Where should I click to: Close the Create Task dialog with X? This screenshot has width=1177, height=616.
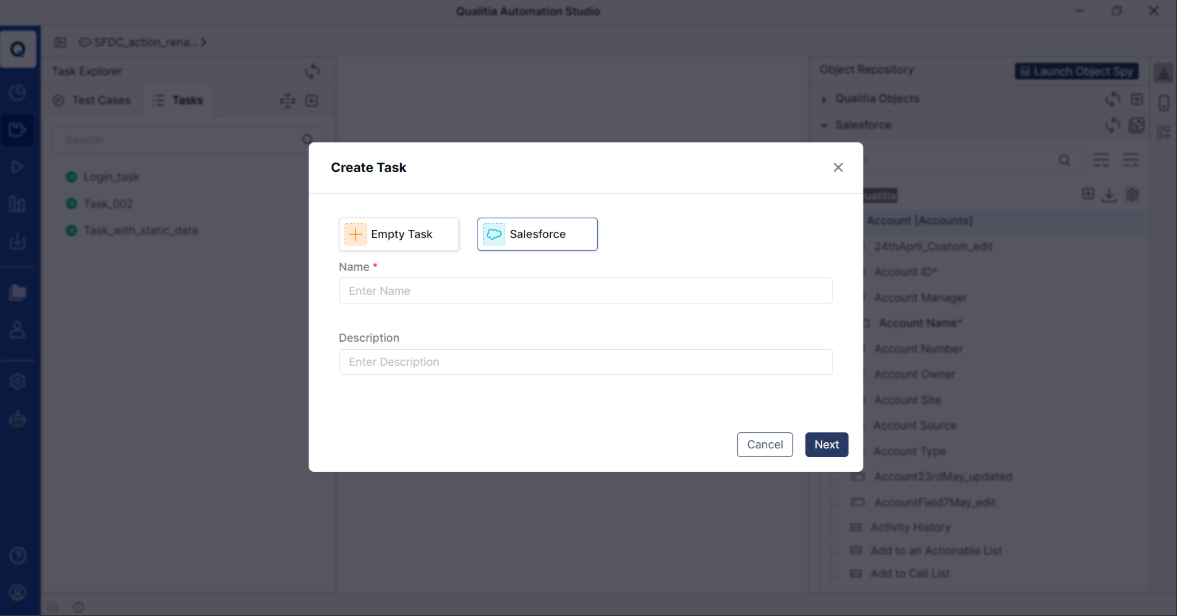click(x=838, y=167)
